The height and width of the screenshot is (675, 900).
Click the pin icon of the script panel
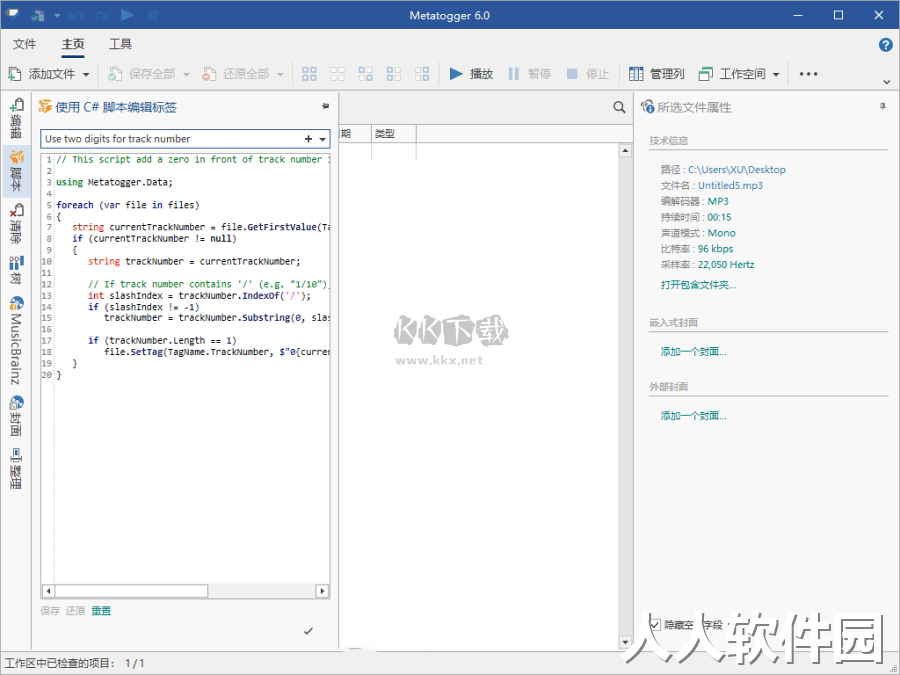click(x=325, y=106)
